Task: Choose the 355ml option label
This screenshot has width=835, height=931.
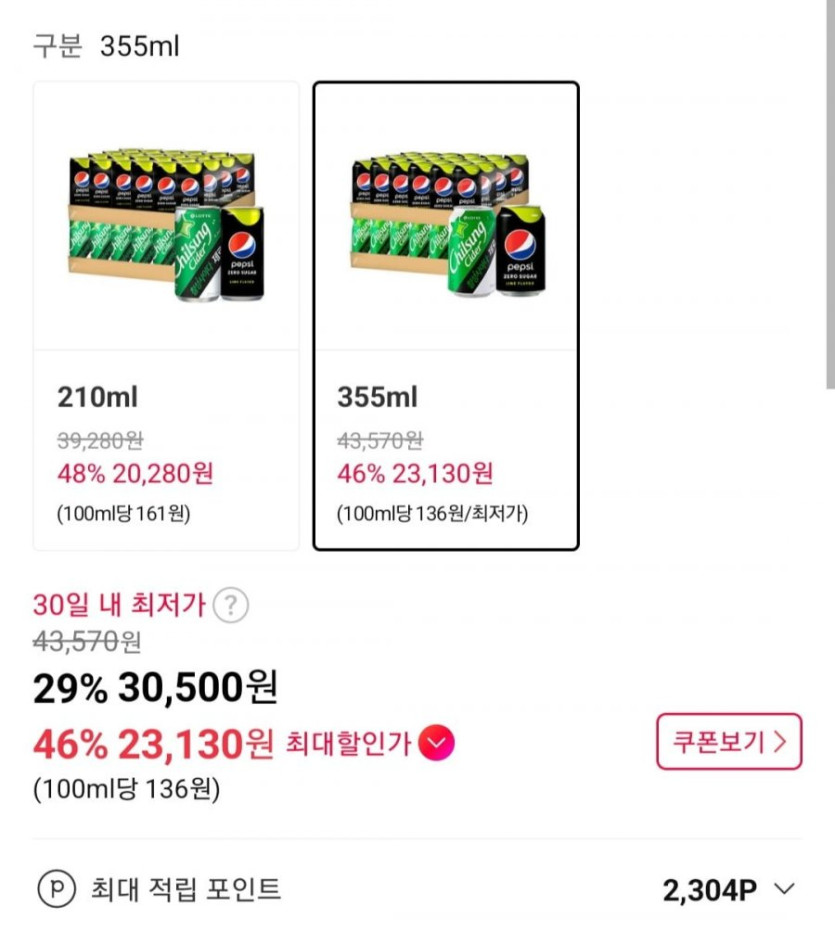Action: 377,397
